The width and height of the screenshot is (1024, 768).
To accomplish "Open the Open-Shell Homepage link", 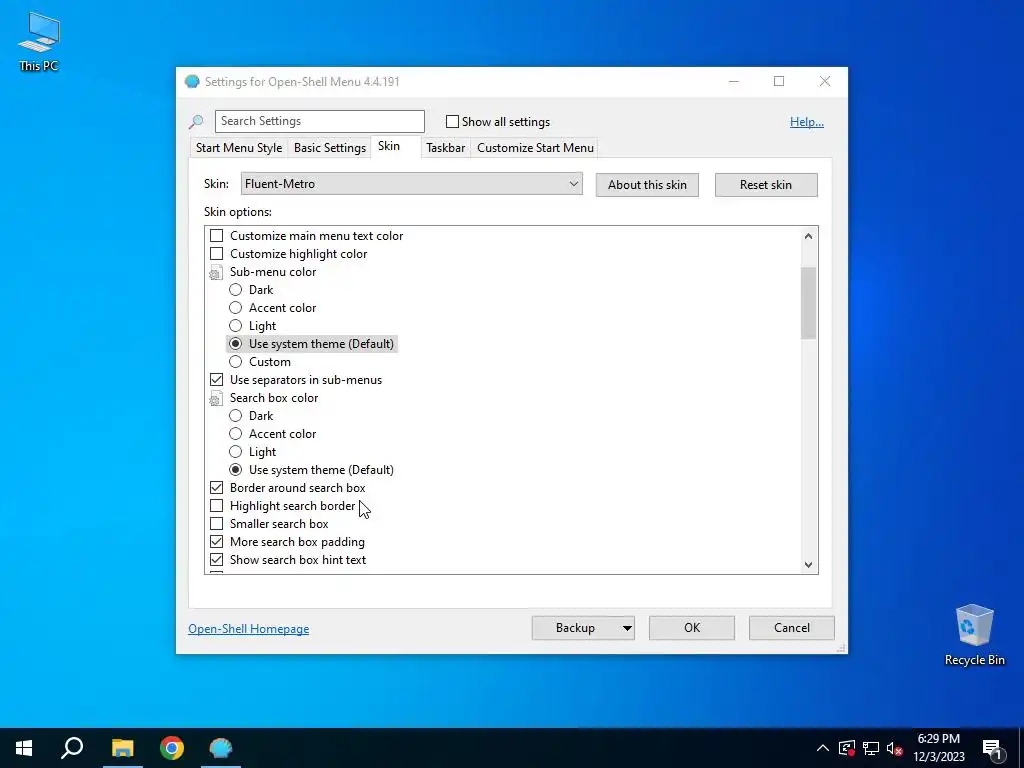I will [249, 629].
